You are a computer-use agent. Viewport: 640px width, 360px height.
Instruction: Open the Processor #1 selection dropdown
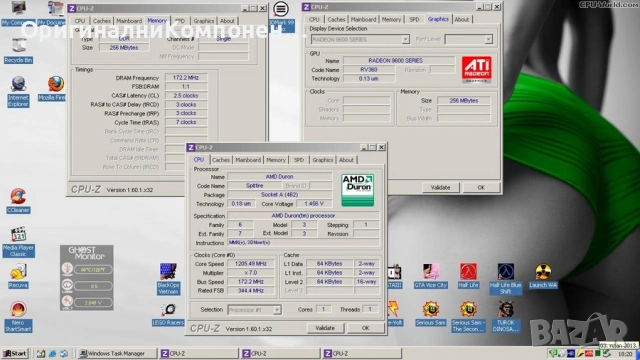click(x=277, y=310)
